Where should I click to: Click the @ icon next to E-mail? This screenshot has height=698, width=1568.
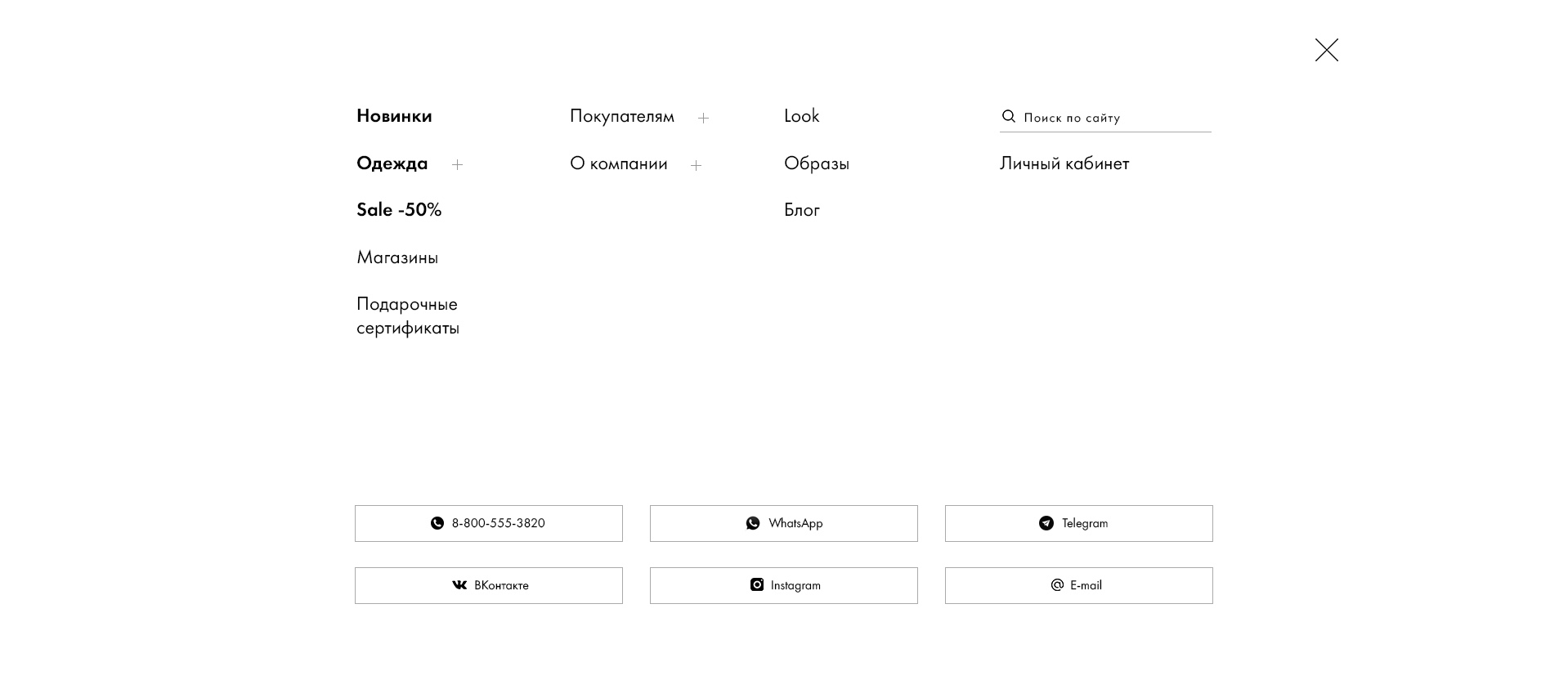(1057, 585)
